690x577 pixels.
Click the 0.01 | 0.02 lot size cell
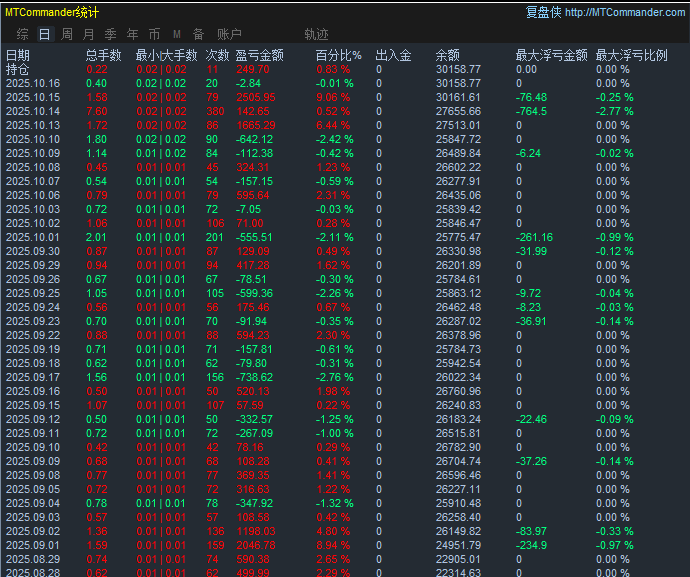(x=161, y=154)
